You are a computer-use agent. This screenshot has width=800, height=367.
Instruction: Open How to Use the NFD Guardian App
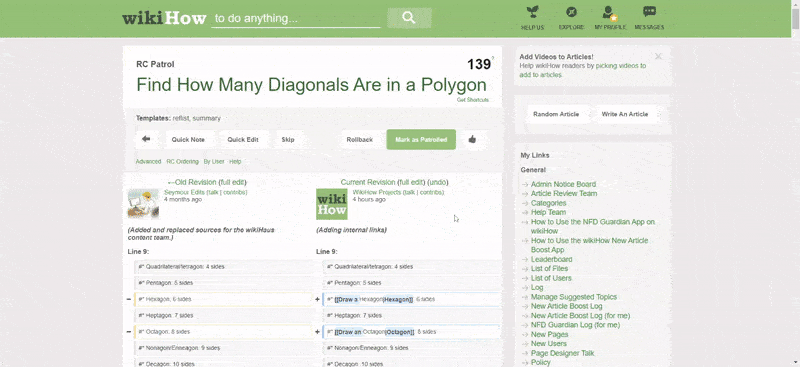pos(593,227)
